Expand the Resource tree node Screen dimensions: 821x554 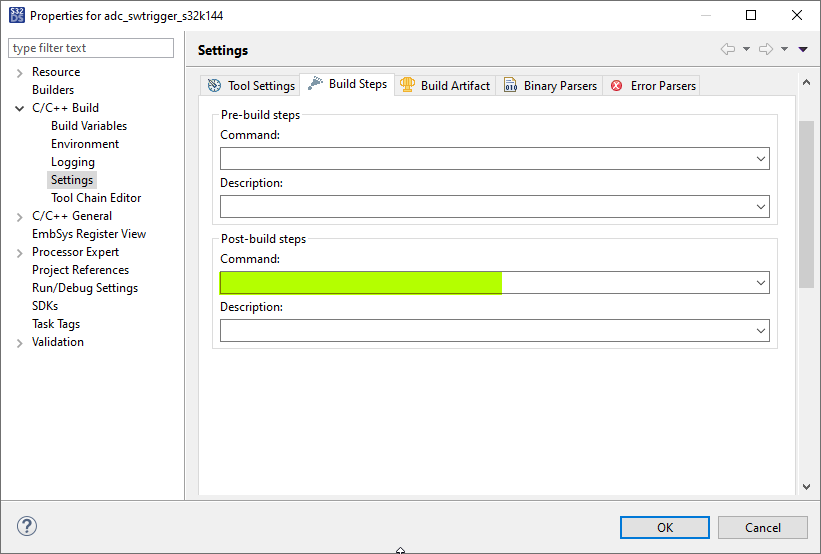pos(19,73)
